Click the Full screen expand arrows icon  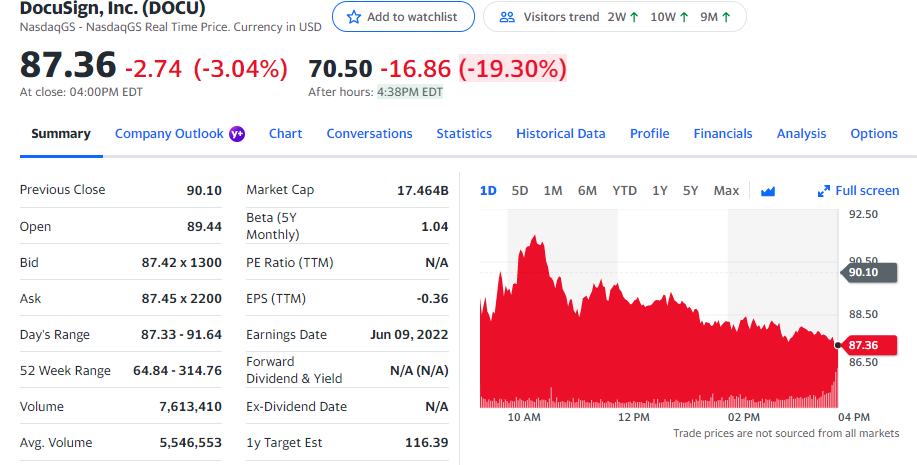(x=824, y=191)
